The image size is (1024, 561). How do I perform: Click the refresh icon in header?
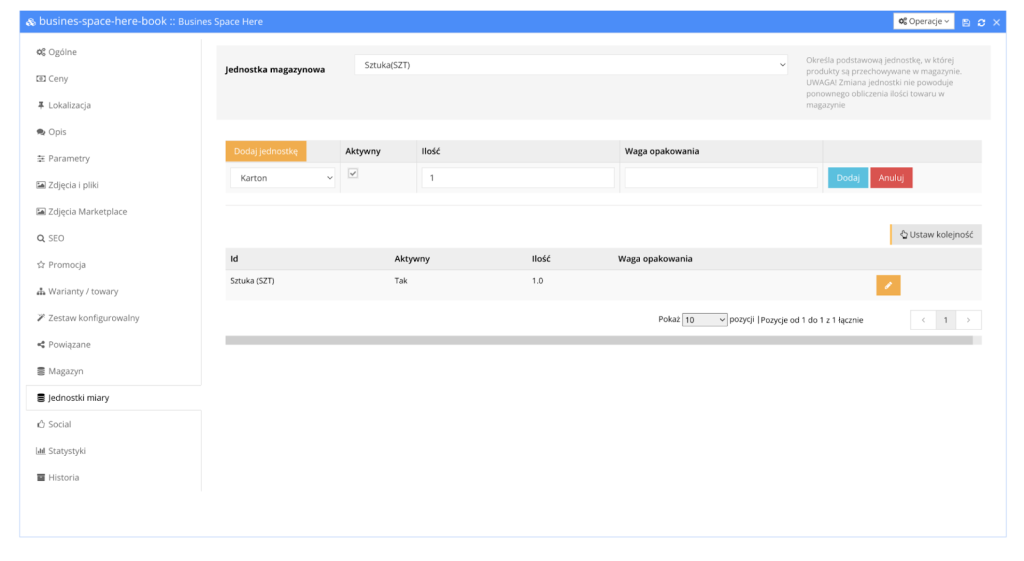[x=981, y=22]
